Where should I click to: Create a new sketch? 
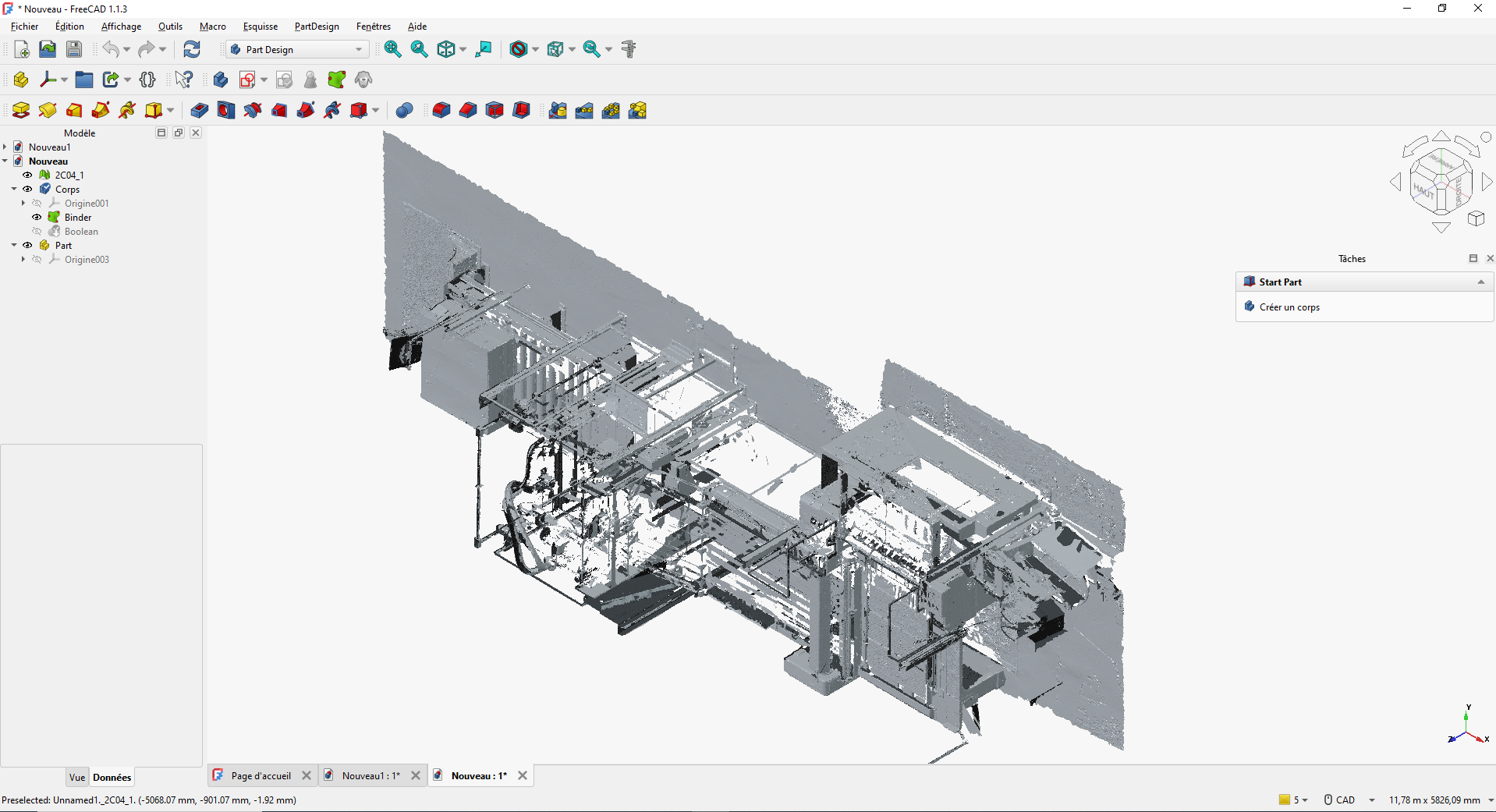248,80
